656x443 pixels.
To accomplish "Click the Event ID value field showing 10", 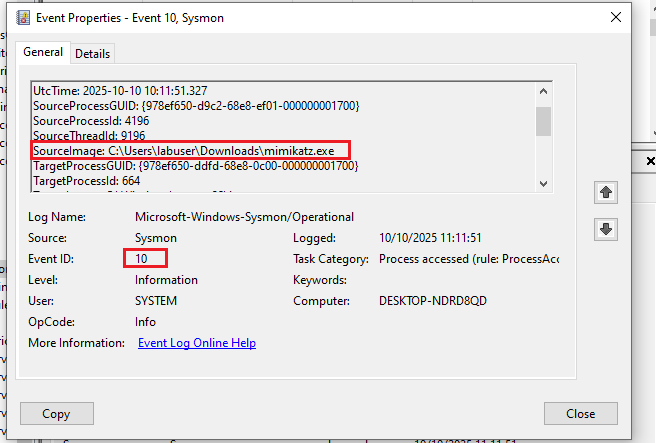I will pos(141,259).
